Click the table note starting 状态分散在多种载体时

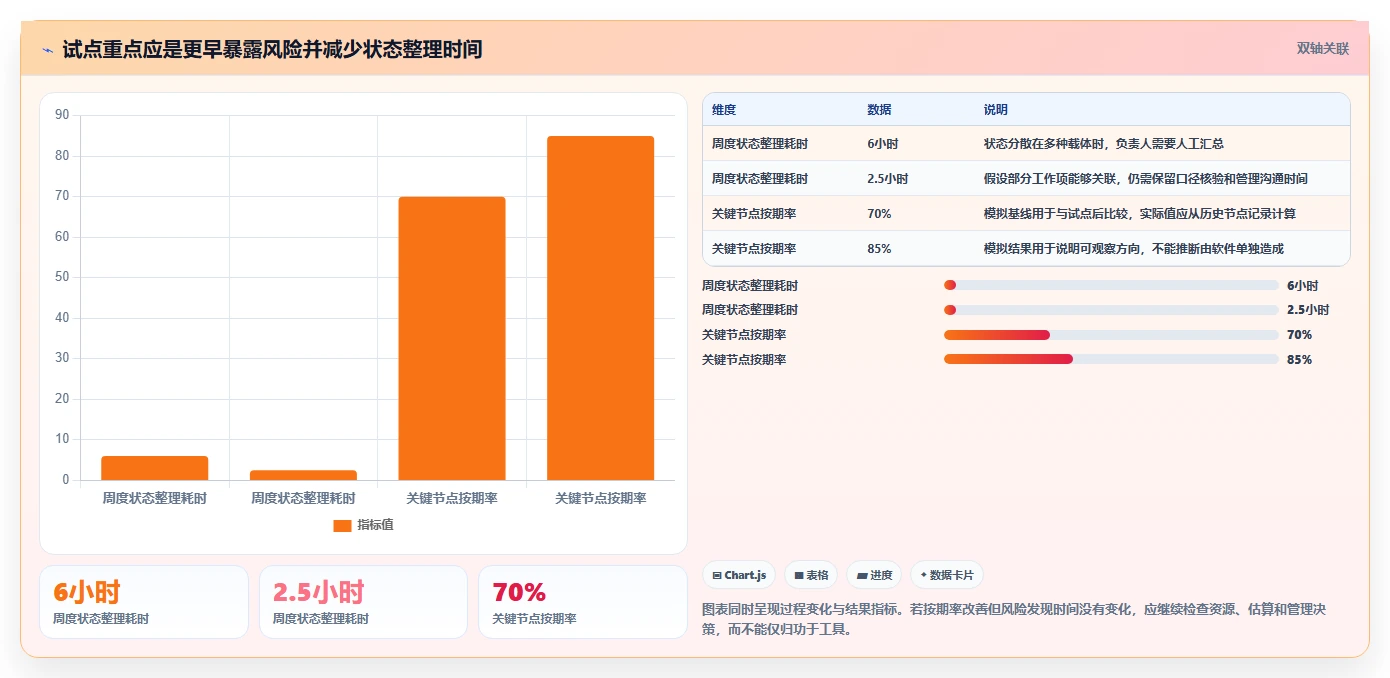point(1104,144)
